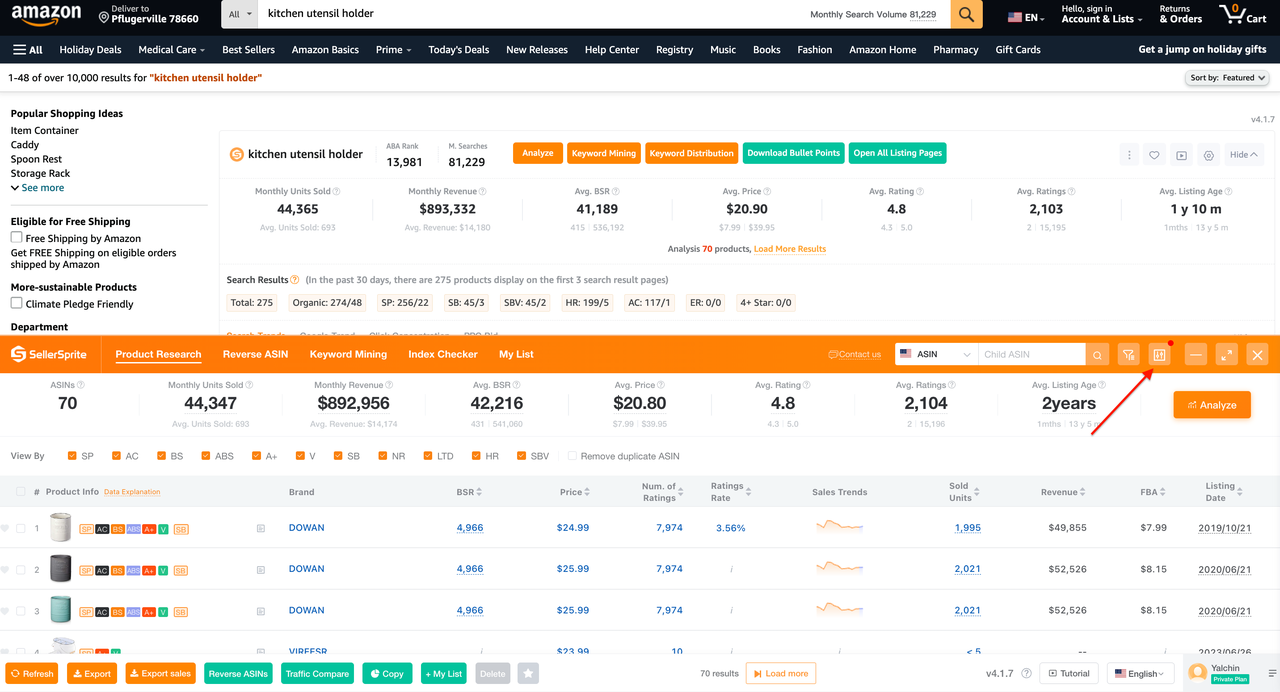This screenshot has width=1280, height=692.
Task: Select the Product Research tab
Action: (158, 354)
